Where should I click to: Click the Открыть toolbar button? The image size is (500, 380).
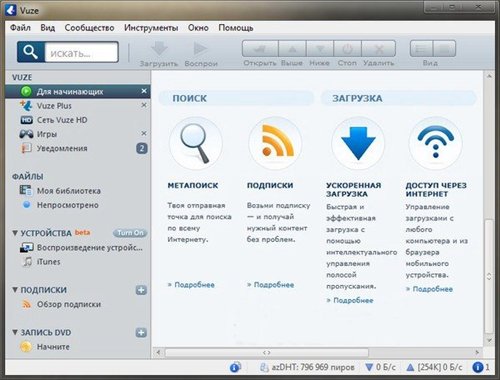click(x=260, y=49)
